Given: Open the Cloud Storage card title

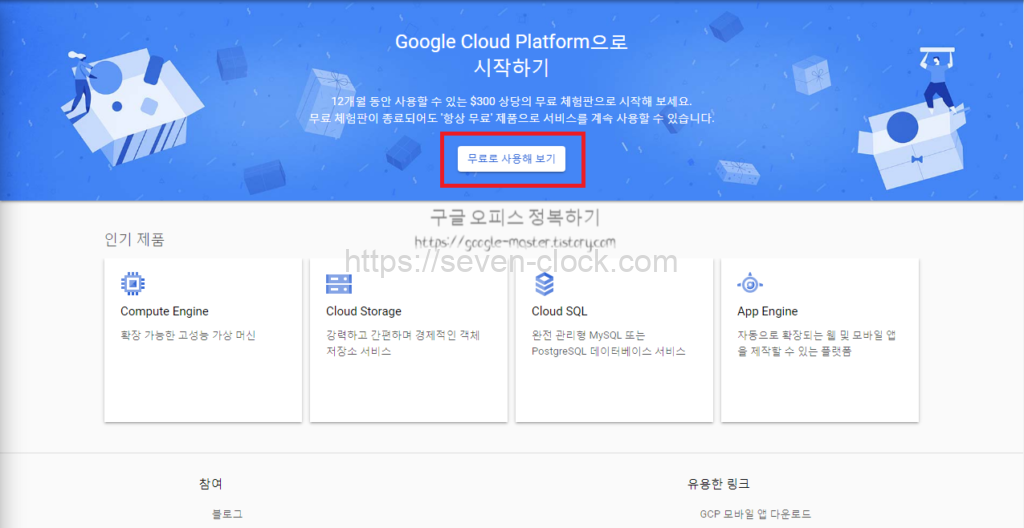Looking at the screenshot, I should 363,312.
